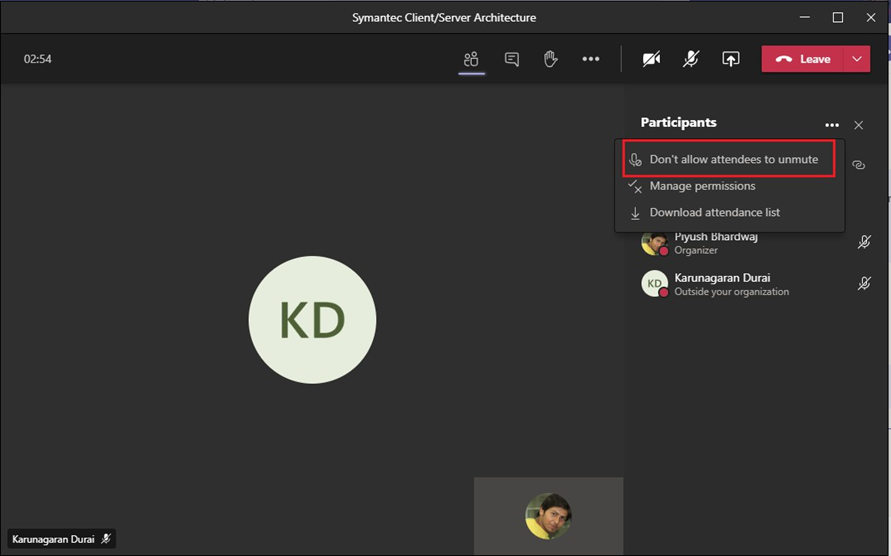Select Piyush Bhardwaj participant entry
Image resolution: width=891 pixels, height=556 pixels.
click(x=756, y=243)
